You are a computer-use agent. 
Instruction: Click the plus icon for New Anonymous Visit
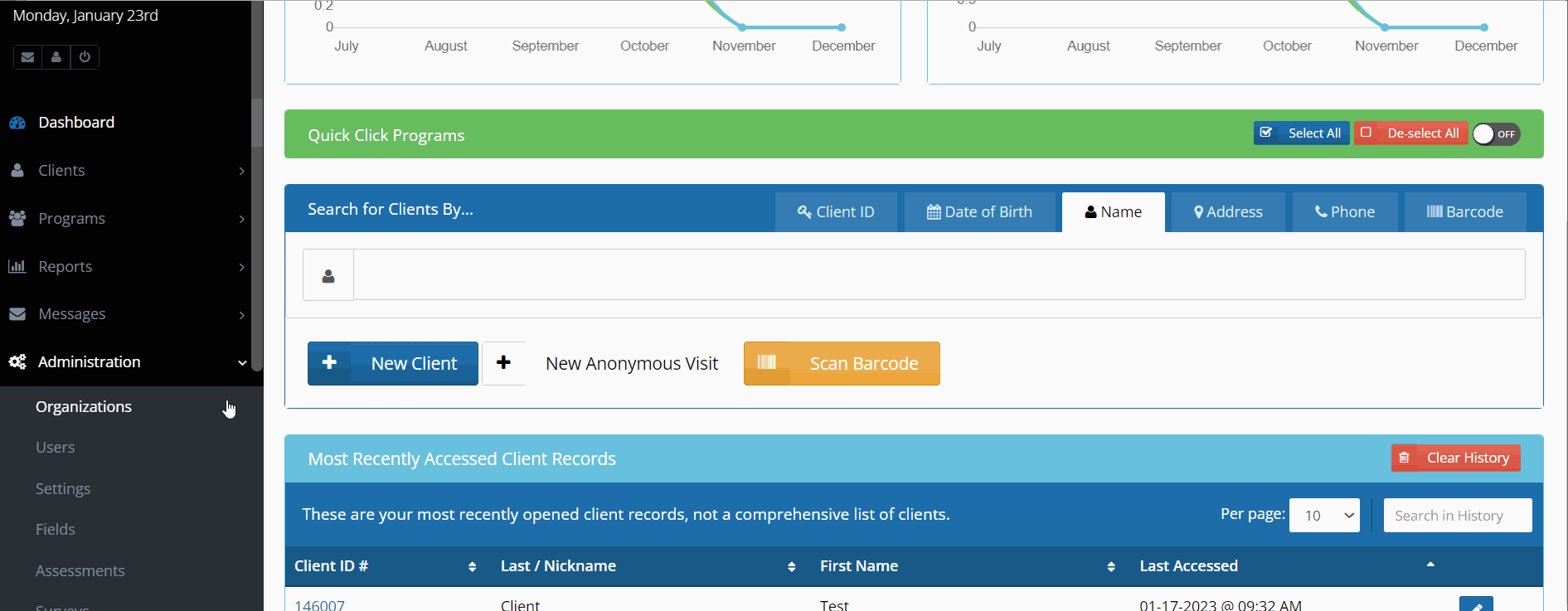[x=503, y=363]
